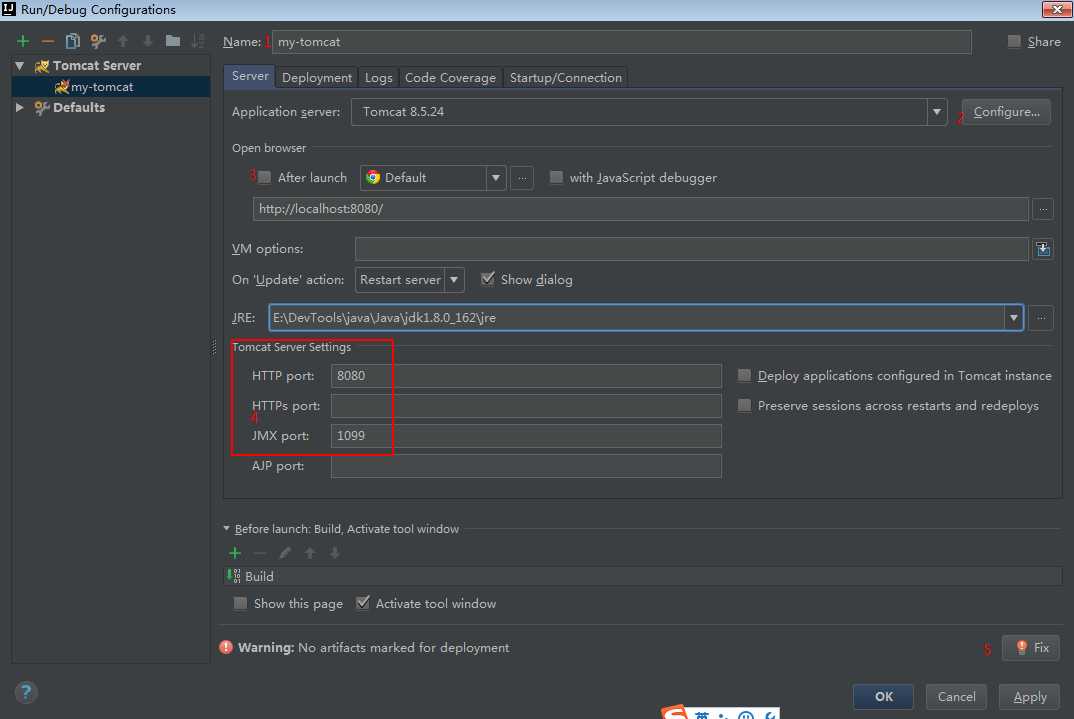1074x719 pixels.
Task: Remove before-launch task minus icon
Action: [x=260, y=553]
